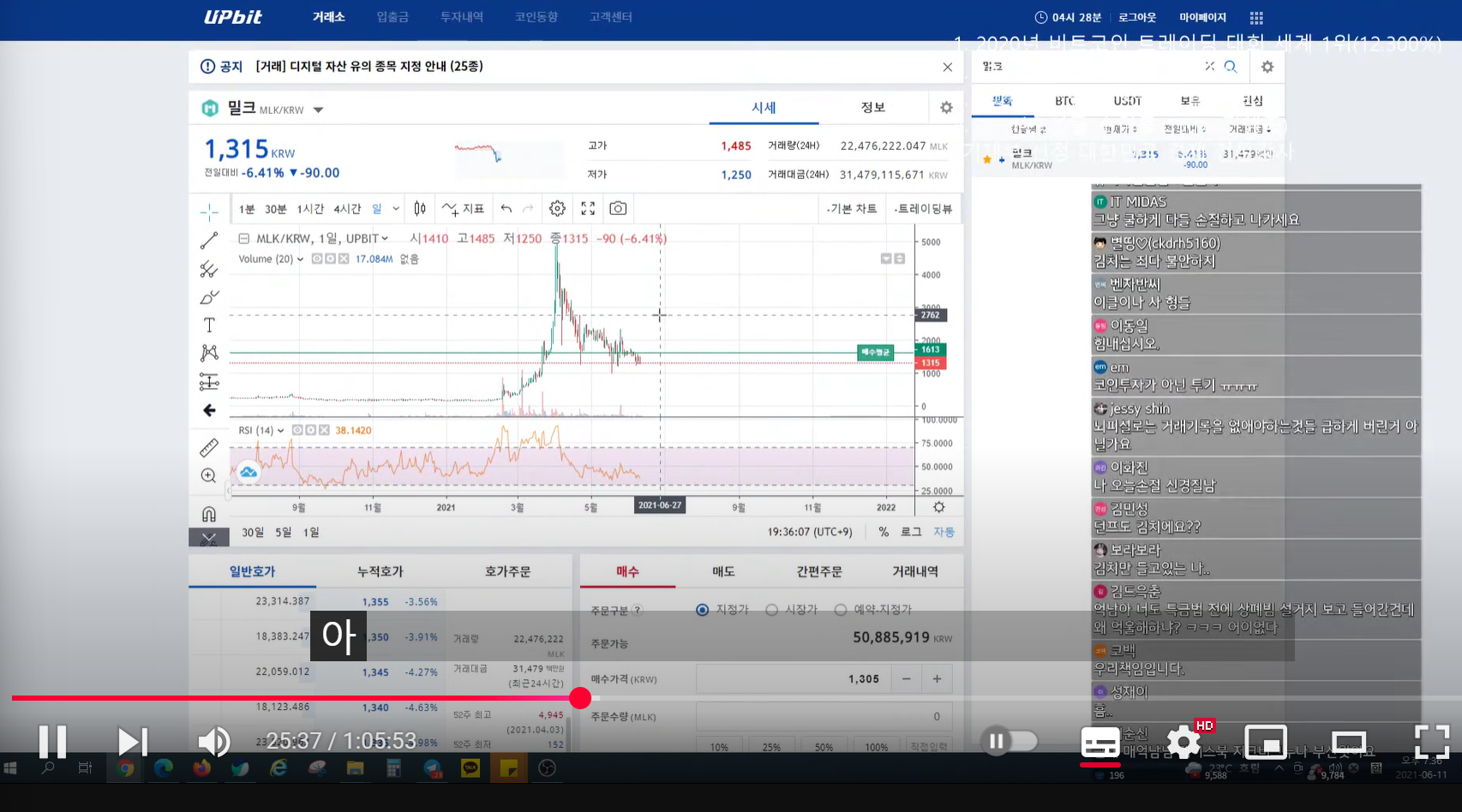
Task: Expand the 밀크 MLK/KRW market dropdown
Action: [x=318, y=110]
